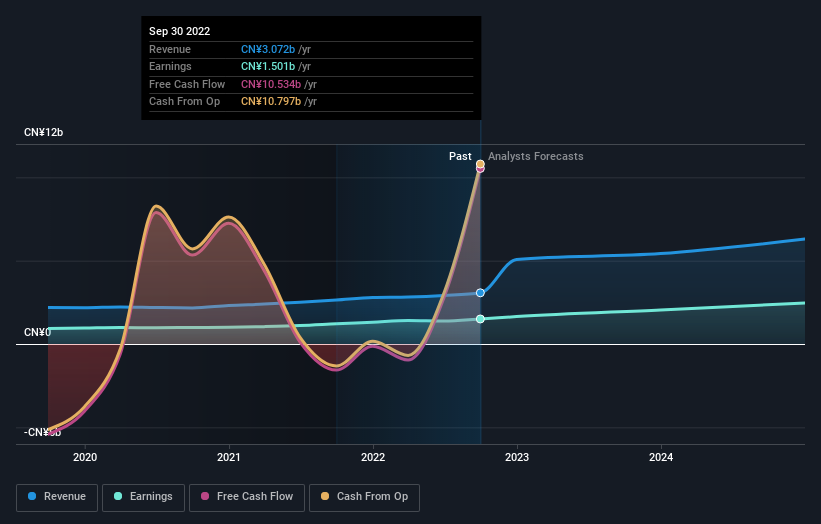821x524 pixels.
Task: Click the teal Earnings legend dot
Action: click(119, 497)
